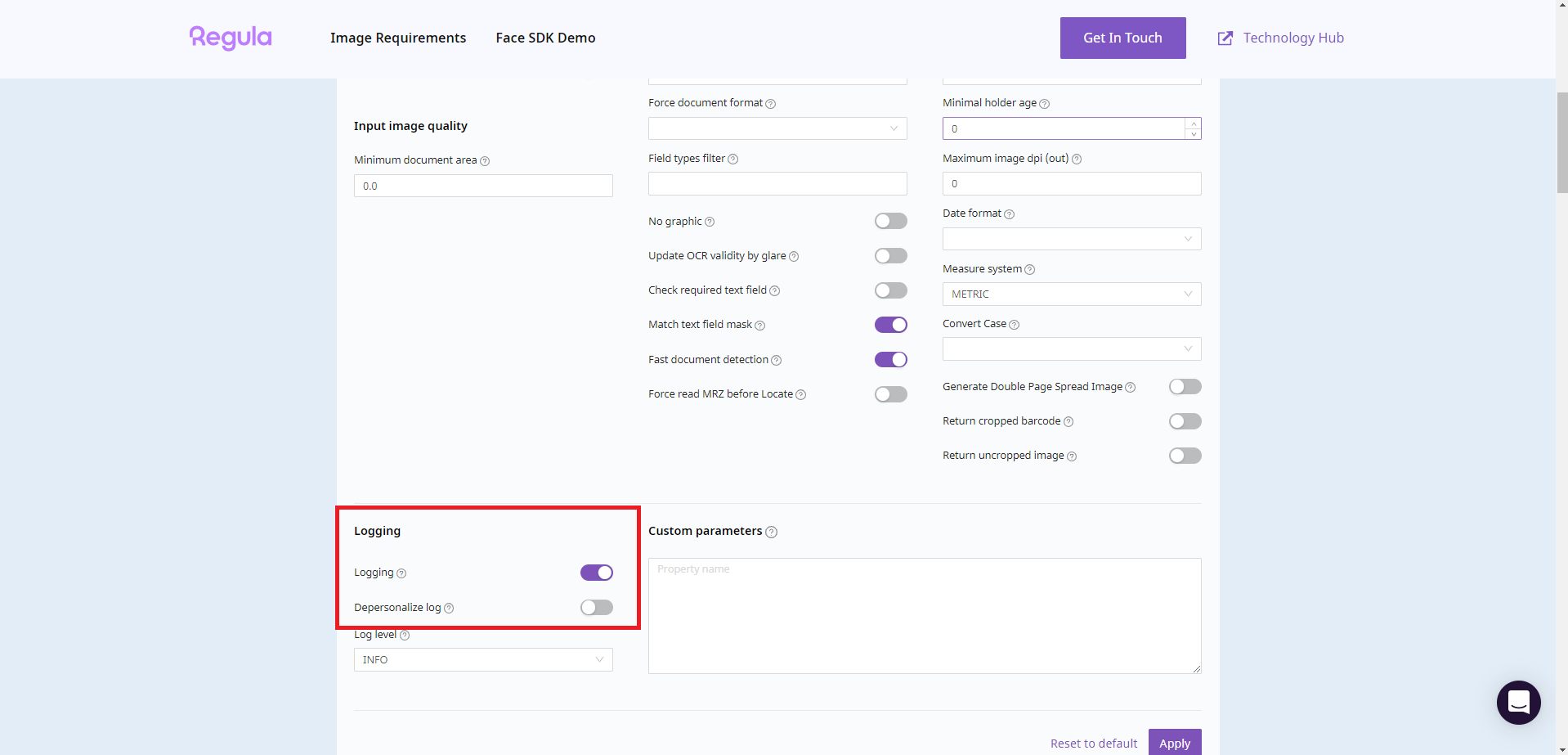Click the Regula logo
Viewport: 1568px width, 755px height.
coord(231,38)
